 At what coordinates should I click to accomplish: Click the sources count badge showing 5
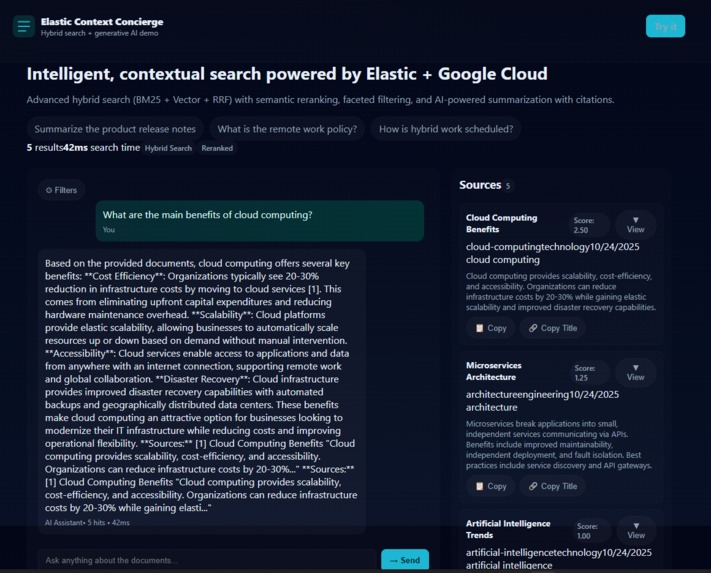coord(508,186)
